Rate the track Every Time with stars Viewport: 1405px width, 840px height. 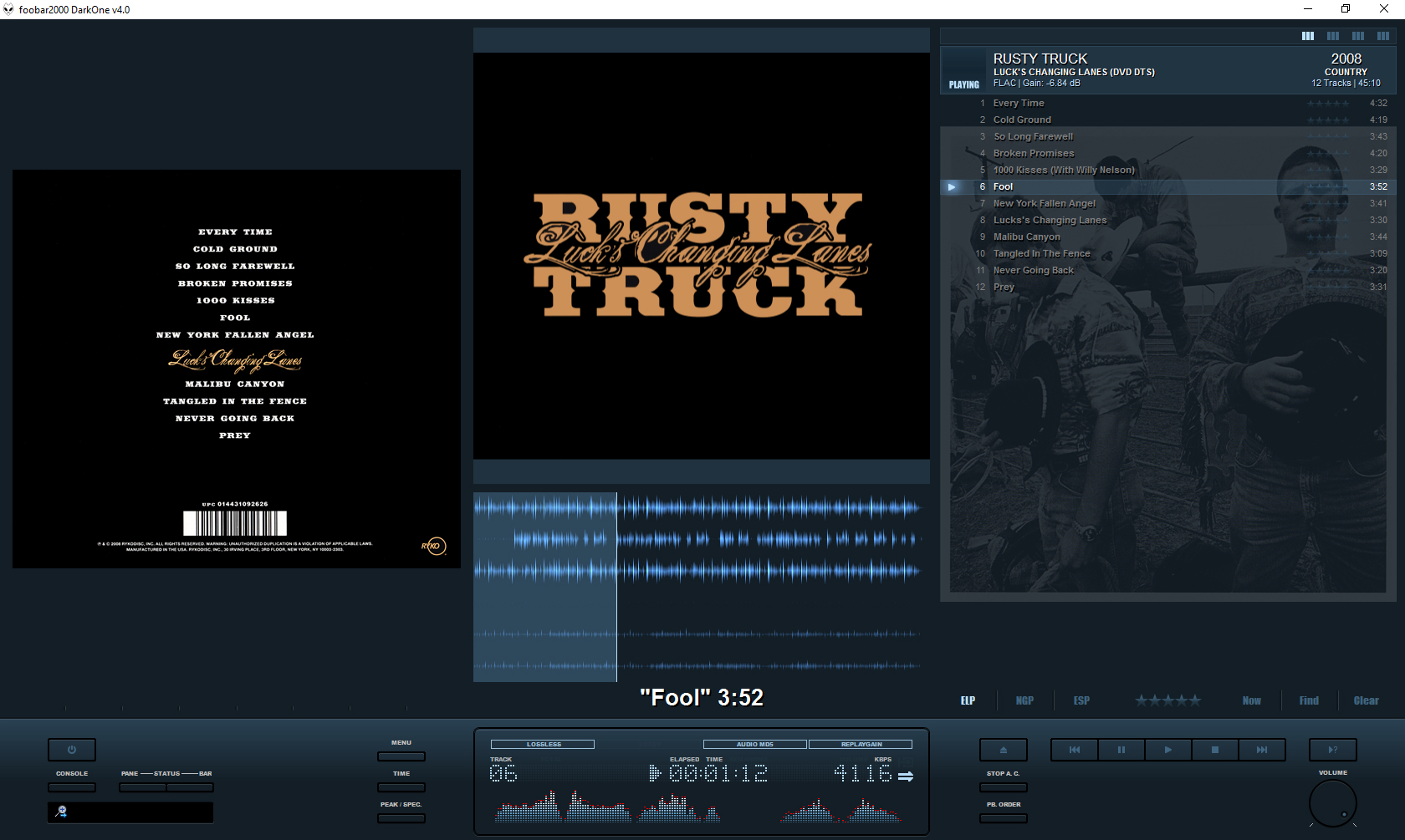[1328, 104]
